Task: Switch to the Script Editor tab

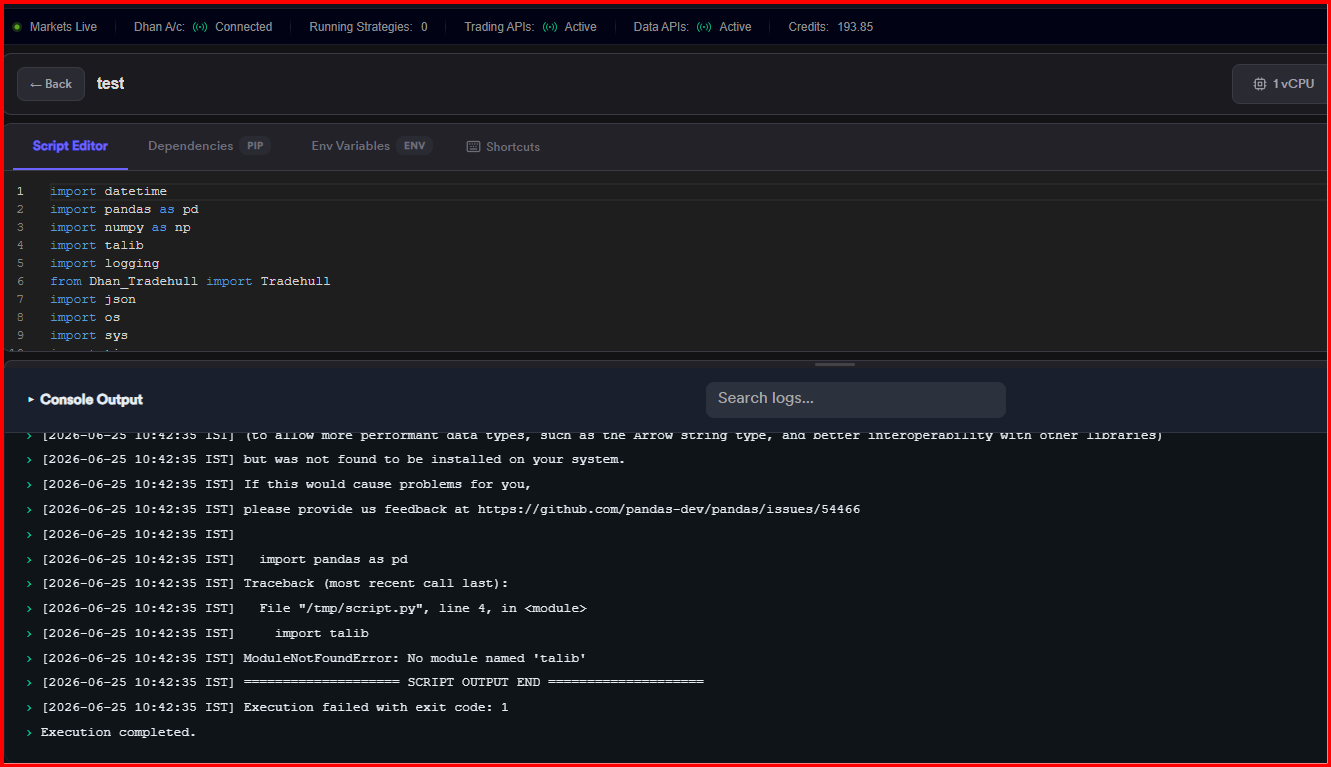Action: coord(70,146)
